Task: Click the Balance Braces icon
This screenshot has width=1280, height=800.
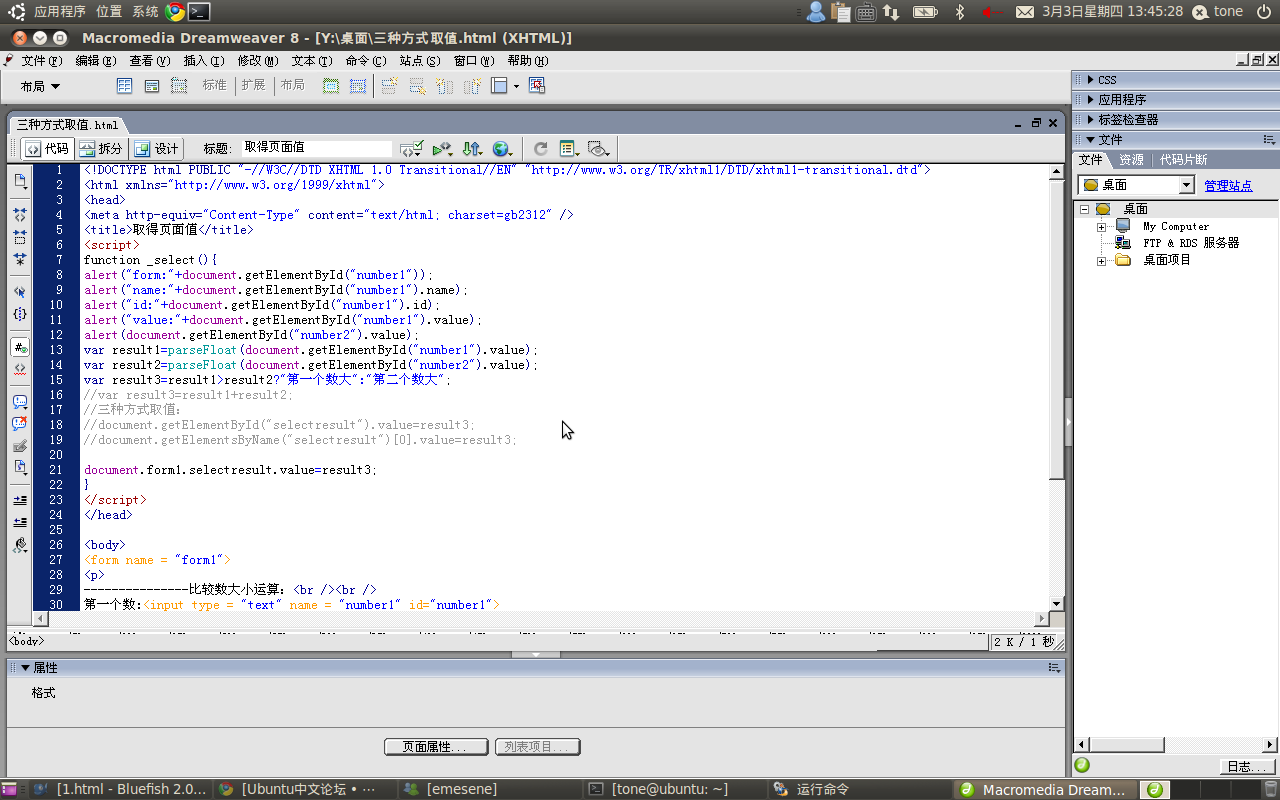Action: [20, 314]
